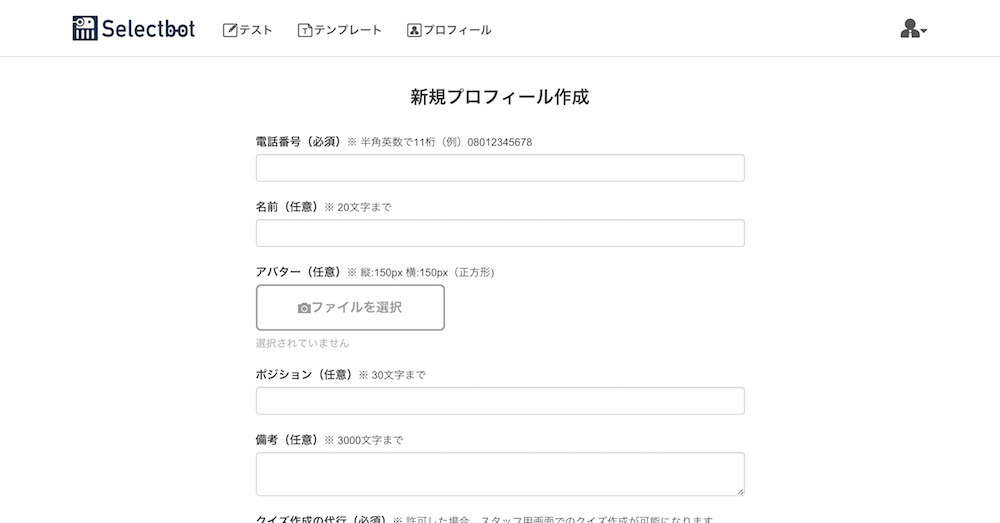1000x523 pixels.
Task: Click the 電話番号（必須） field label
Action: click(x=299, y=142)
